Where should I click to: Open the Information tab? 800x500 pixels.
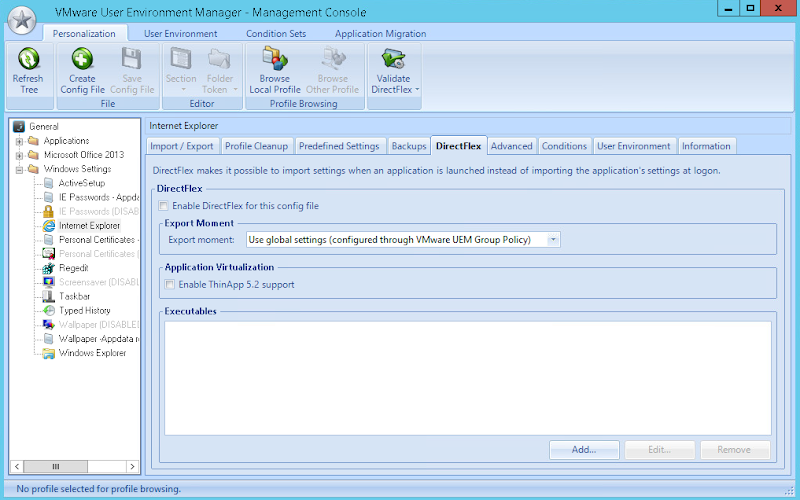tap(706, 146)
